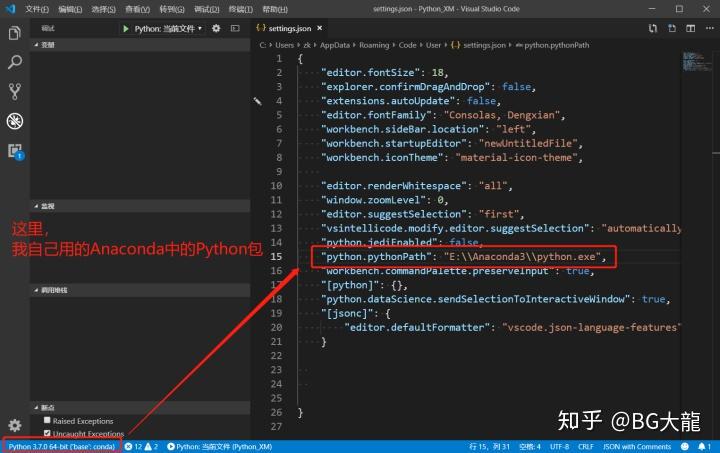The width and height of the screenshot is (720, 453).
Task: Open the Help menu
Action: [275, 9]
